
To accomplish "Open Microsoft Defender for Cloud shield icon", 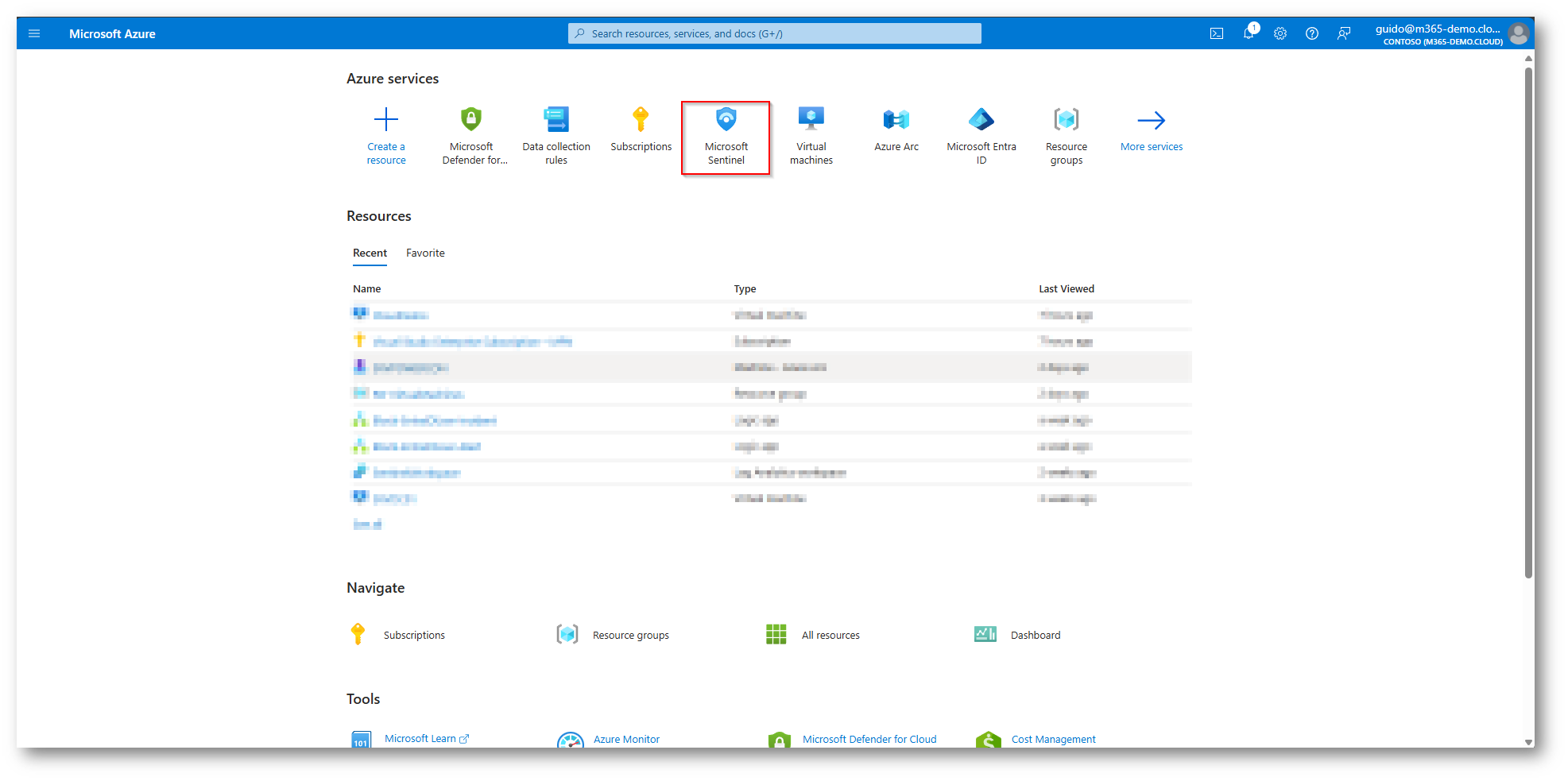I will (471, 119).
